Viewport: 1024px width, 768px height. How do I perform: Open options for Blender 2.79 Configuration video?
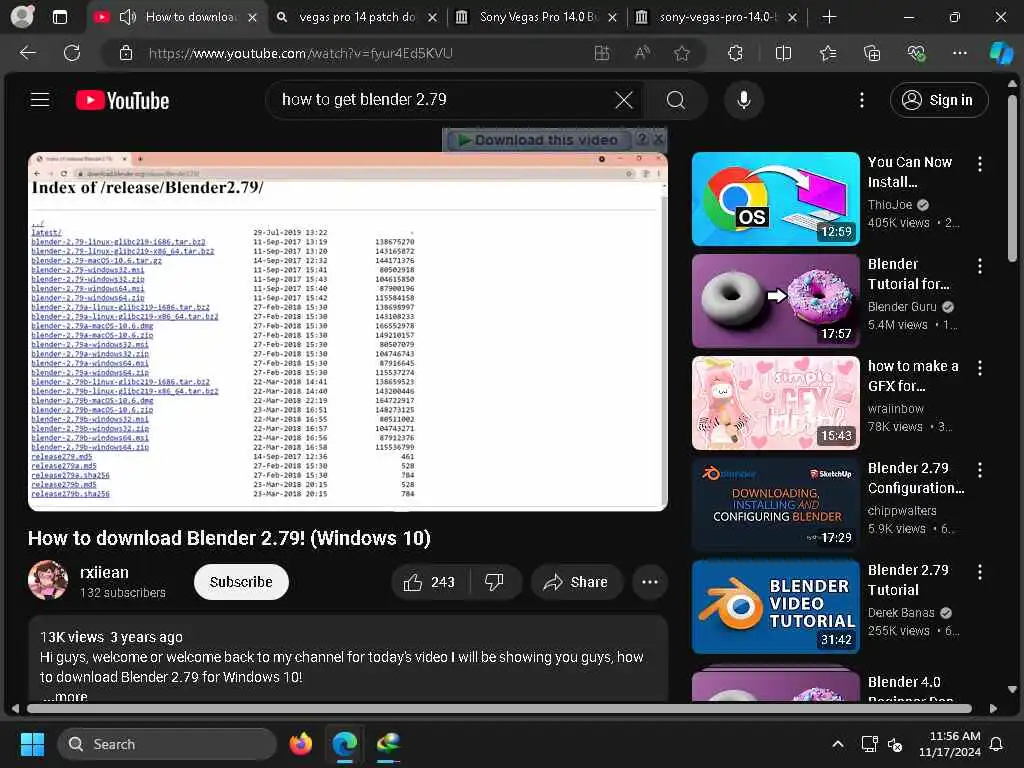coord(980,470)
